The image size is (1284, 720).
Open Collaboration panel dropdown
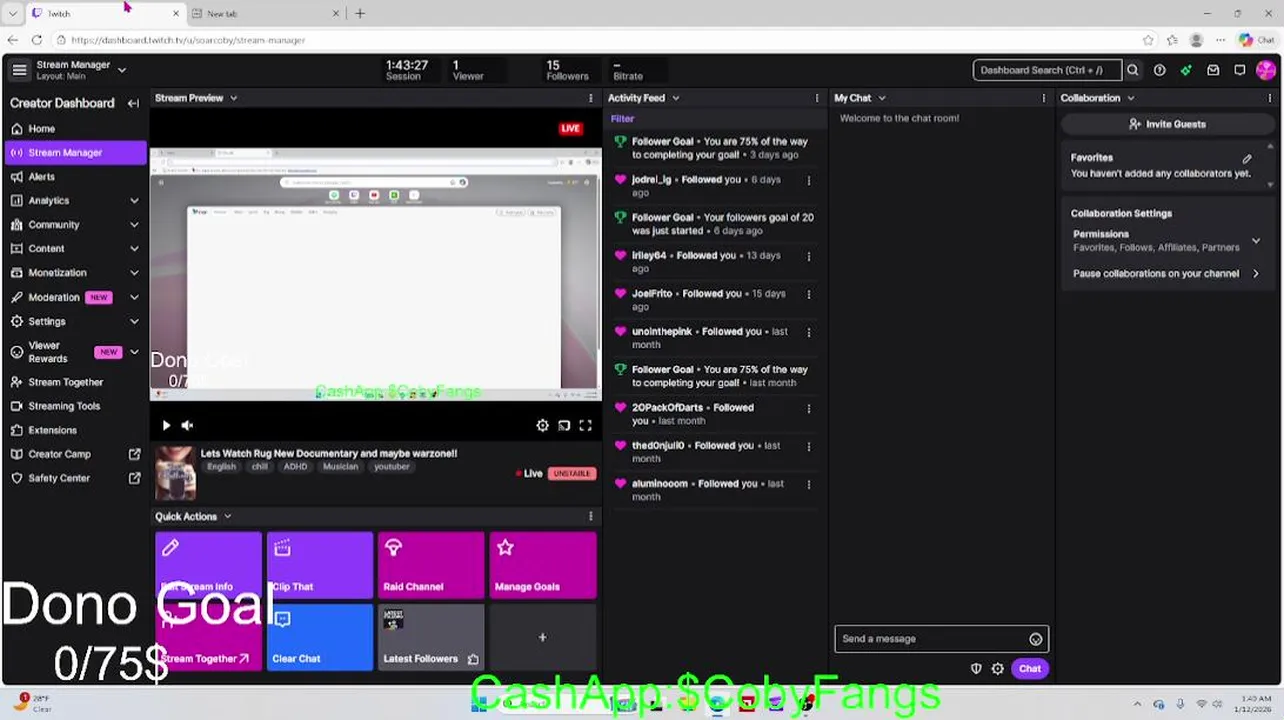(1130, 98)
